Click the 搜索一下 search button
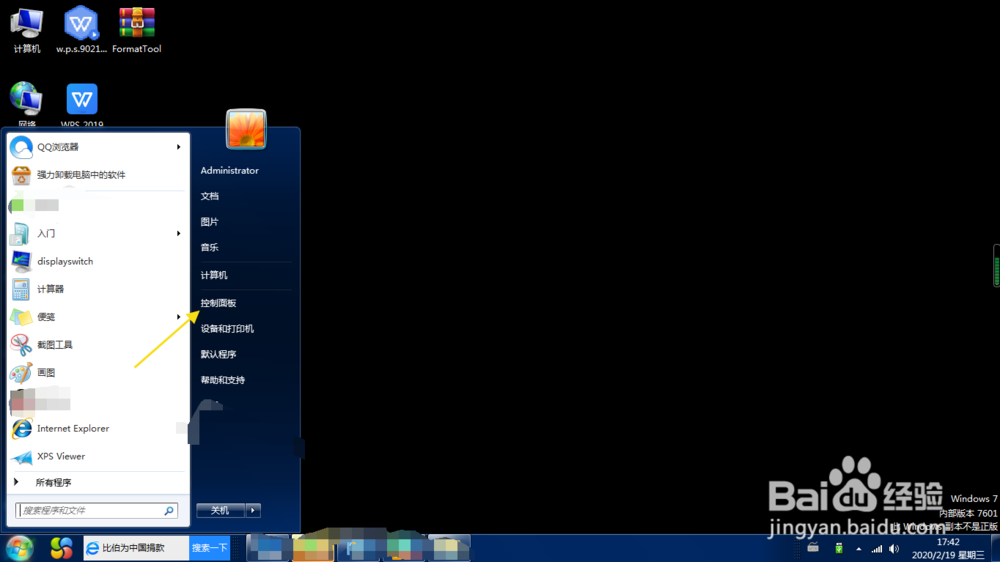The image size is (1000, 562). [x=209, y=548]
